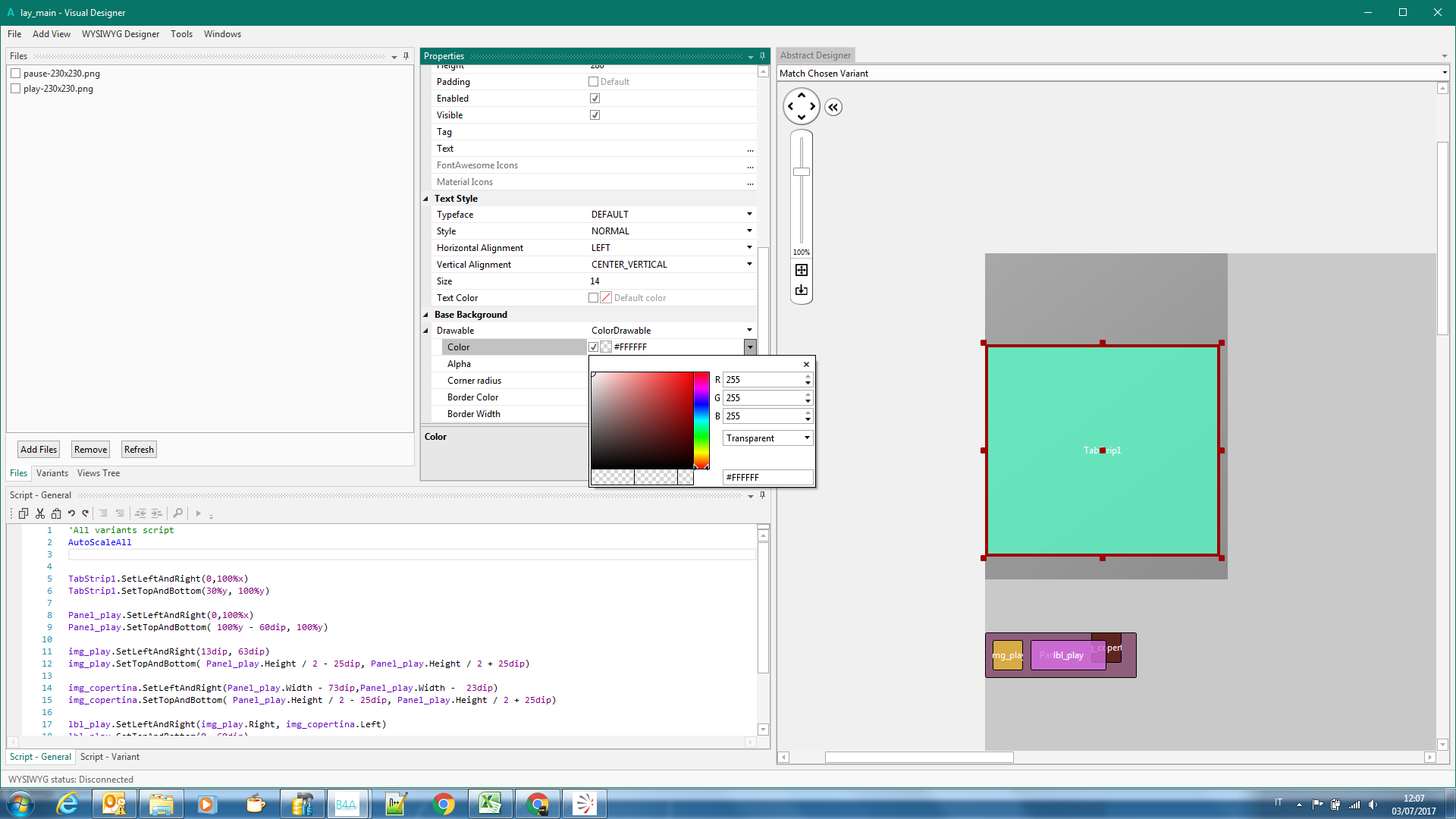Click the search magnifier icon in script toolbar
The image size is (1456, 819).
[178, 513]
